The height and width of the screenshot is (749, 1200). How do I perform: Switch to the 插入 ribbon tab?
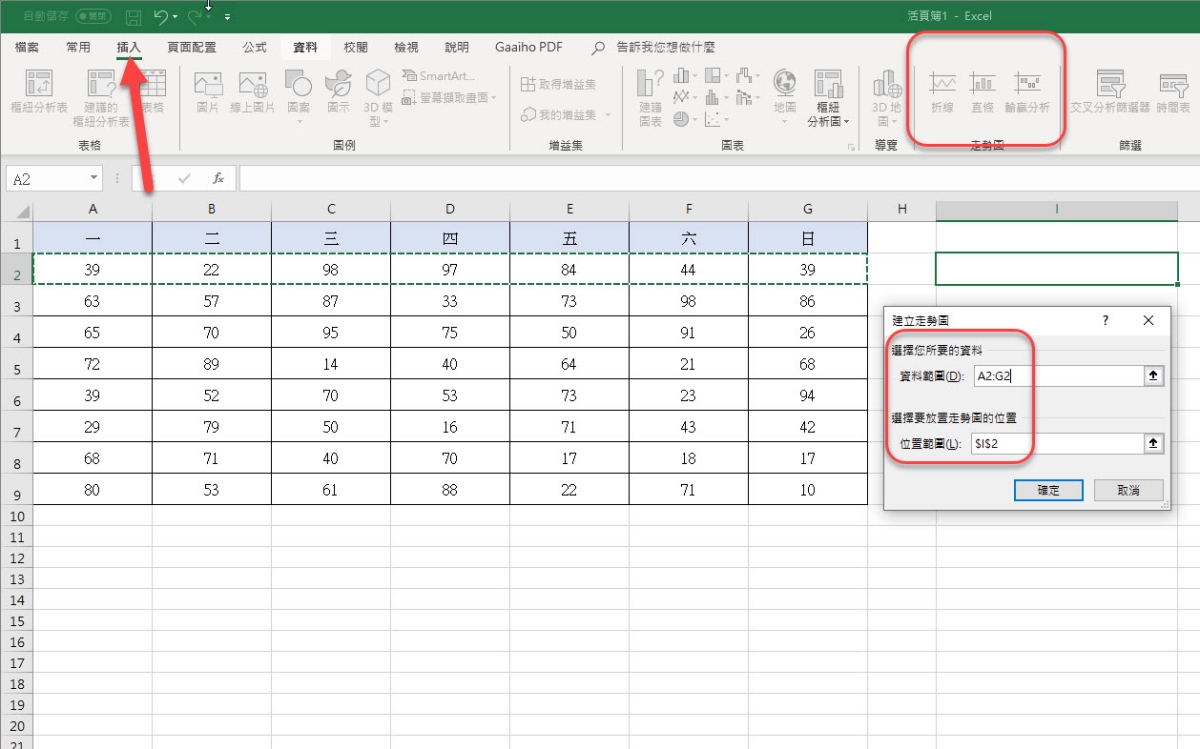coord(129,47)
